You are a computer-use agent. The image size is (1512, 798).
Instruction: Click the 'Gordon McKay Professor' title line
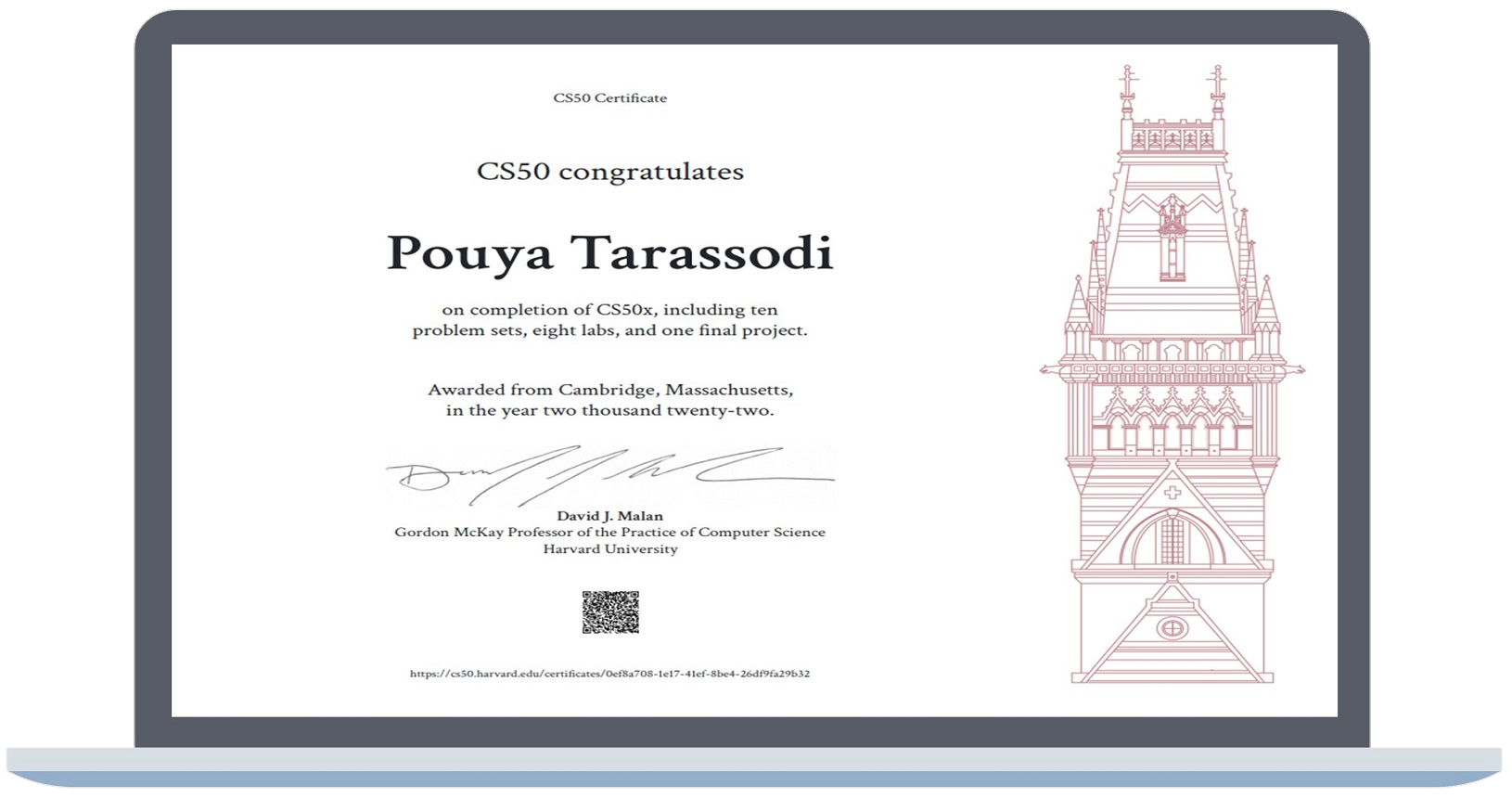coord(609,533)
